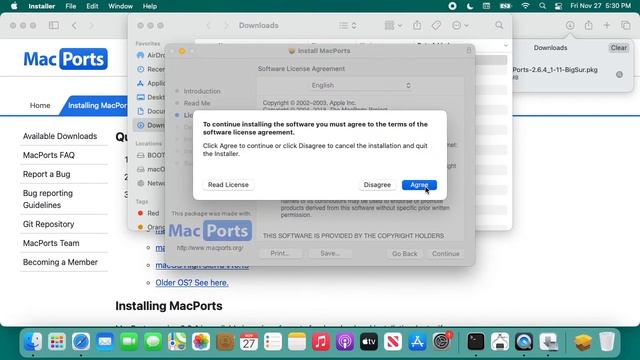640x360 pixels.
Task: Open Report a Bug link
Action: coord(47,174)
